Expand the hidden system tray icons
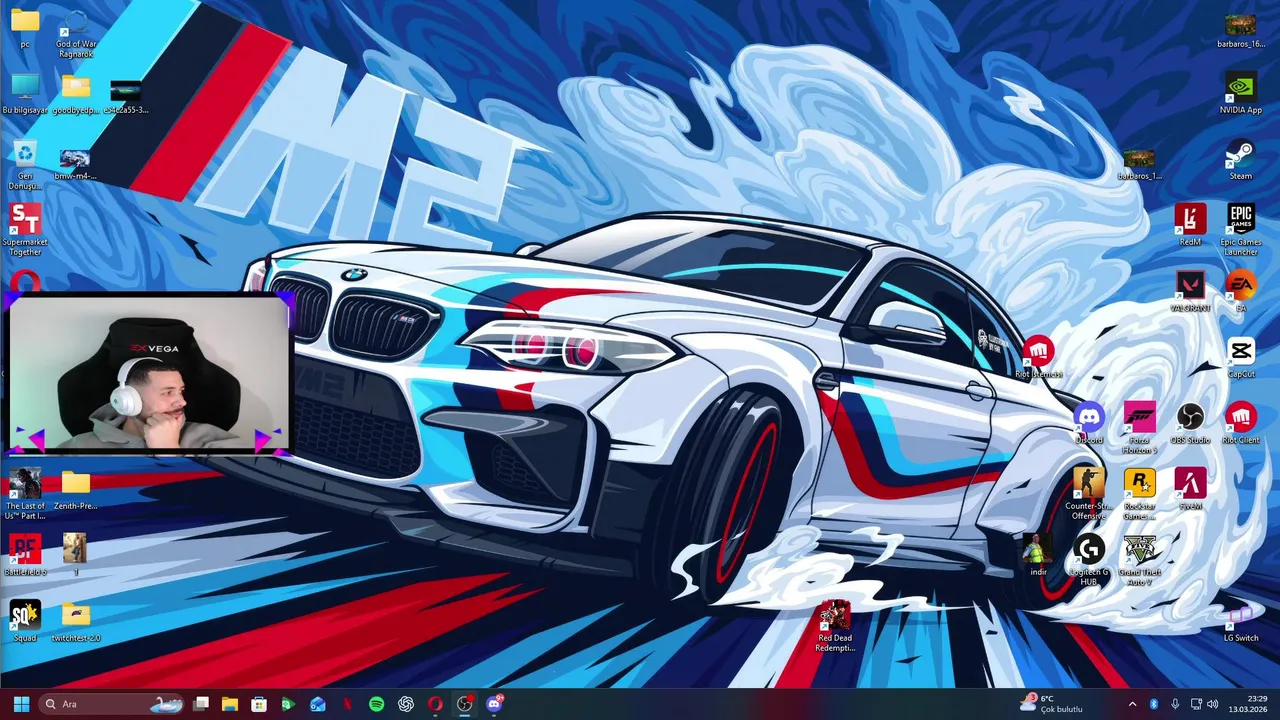 coord(1132,704)
